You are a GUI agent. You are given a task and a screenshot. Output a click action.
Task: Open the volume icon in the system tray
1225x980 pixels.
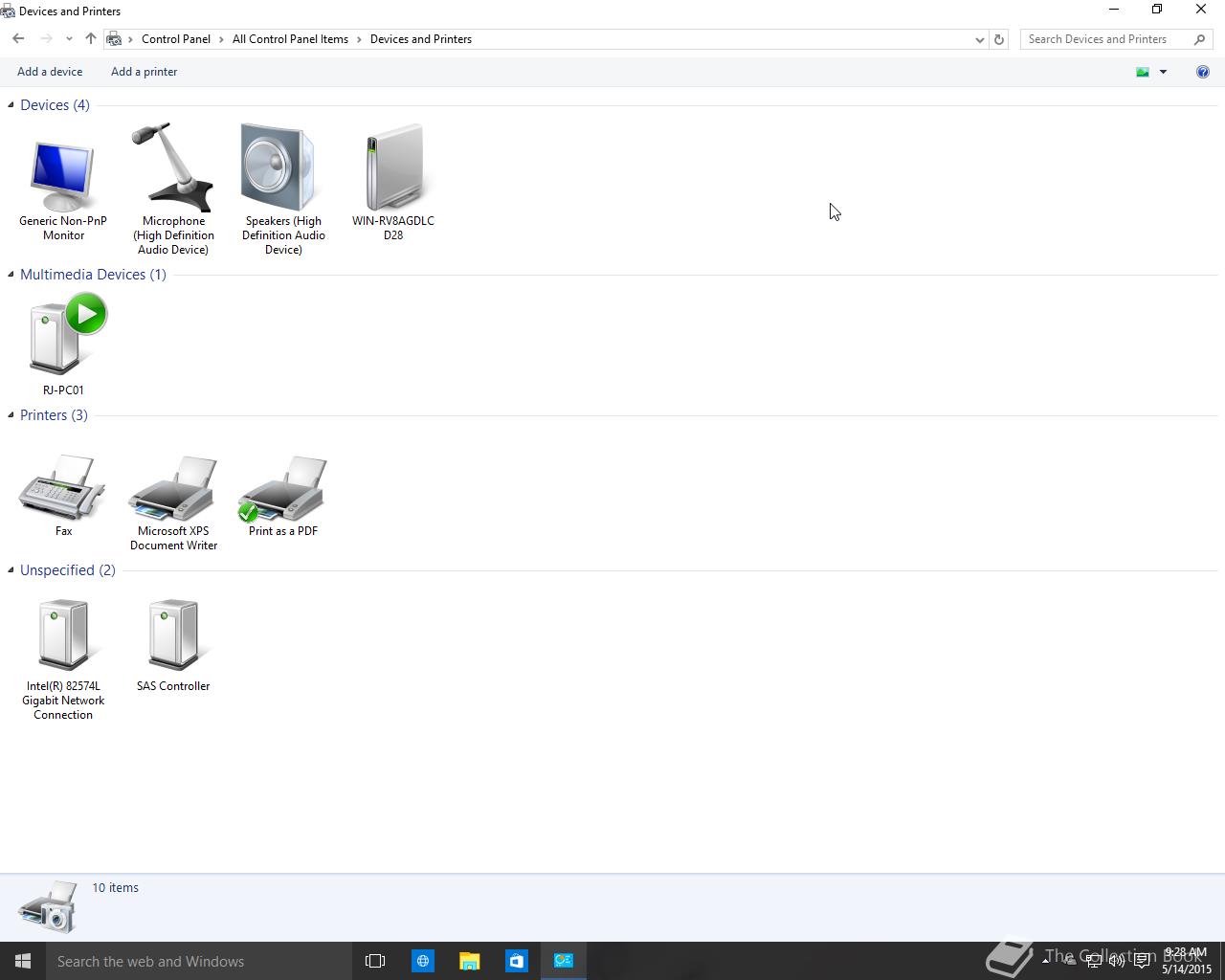[x=1117, y=961]
